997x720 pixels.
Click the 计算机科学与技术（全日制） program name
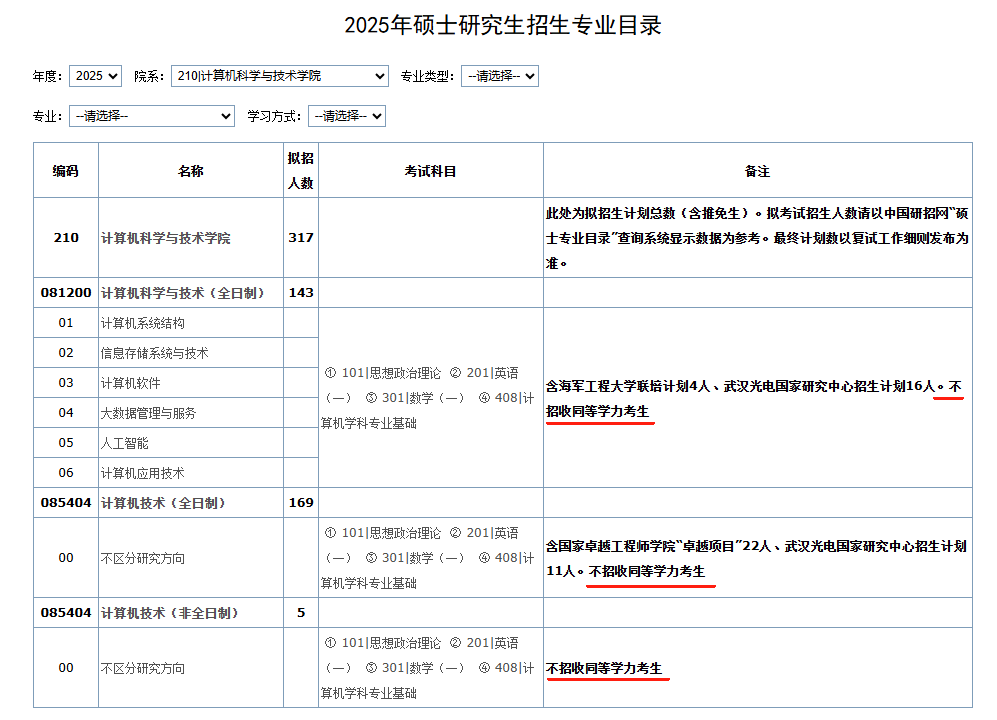tap(183, 293)
